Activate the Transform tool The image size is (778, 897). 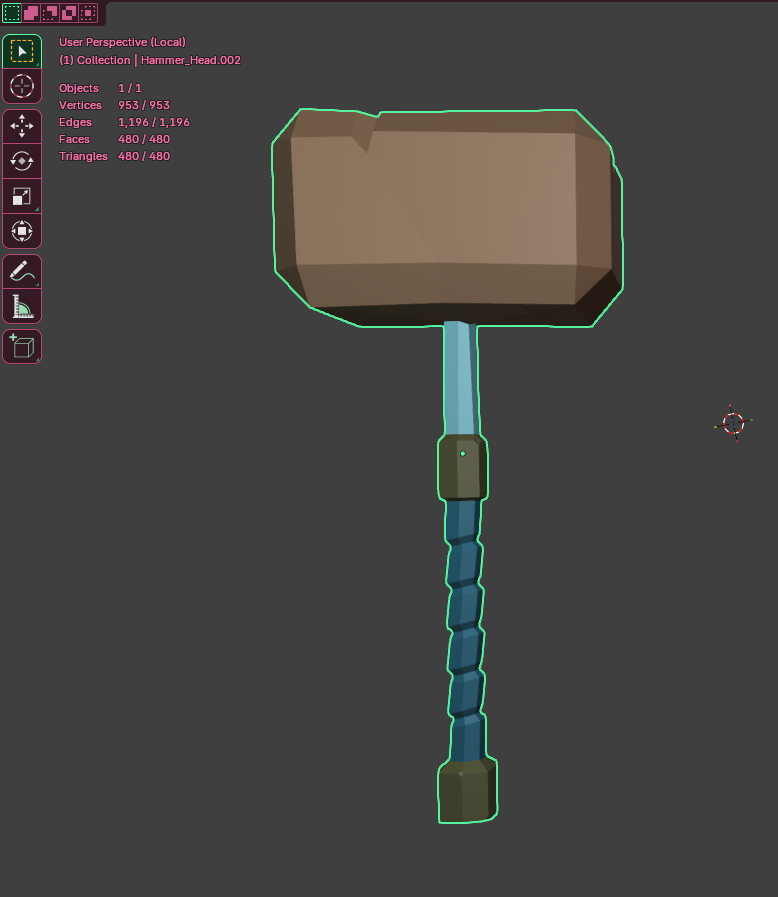[22, 231]
